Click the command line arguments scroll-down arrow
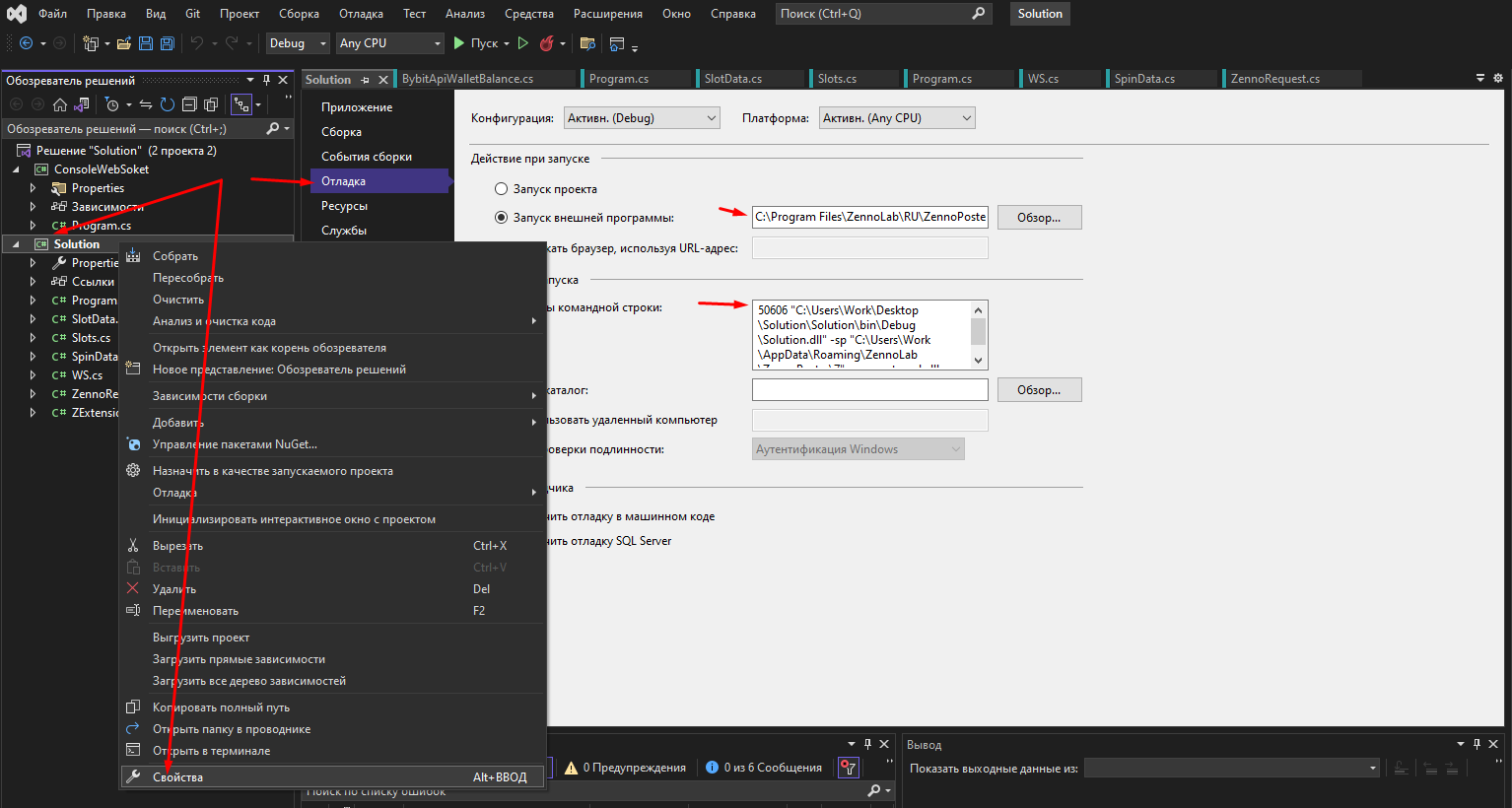This screenshot has width=1512, height=808. click(979, 361)
